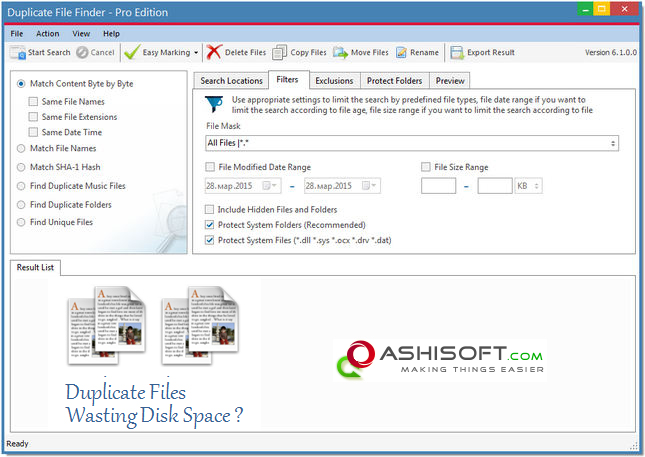Enable the Same Date Time checkbox

[33, 132]
